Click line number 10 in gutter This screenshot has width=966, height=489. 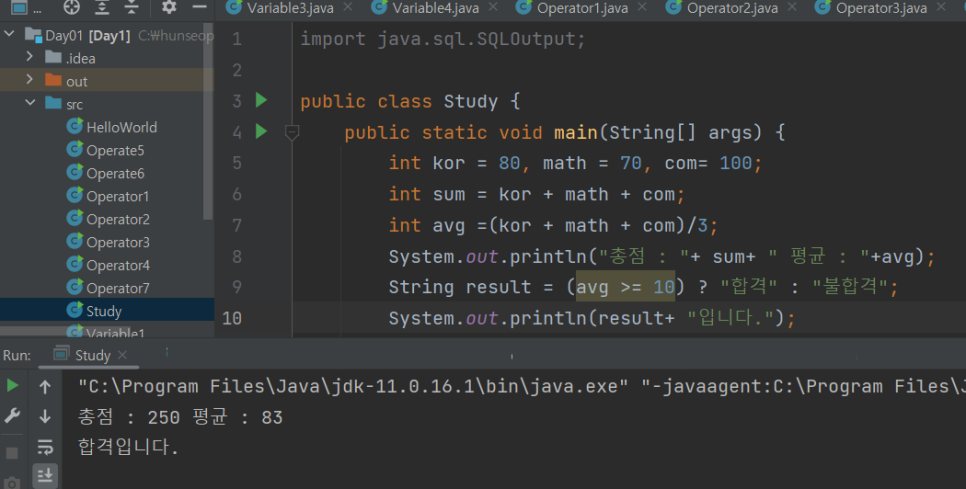coord(232,318)
